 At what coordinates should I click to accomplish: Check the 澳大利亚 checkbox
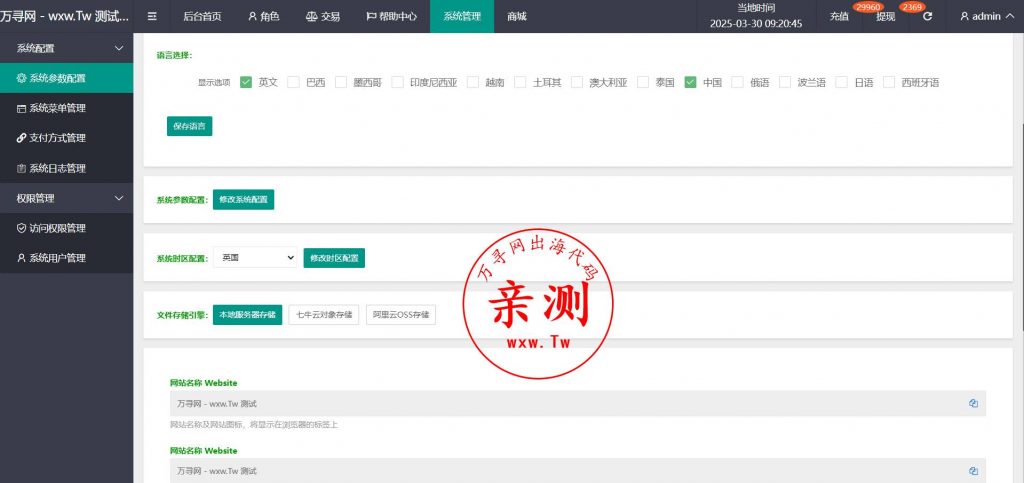[x=577, y=82]
